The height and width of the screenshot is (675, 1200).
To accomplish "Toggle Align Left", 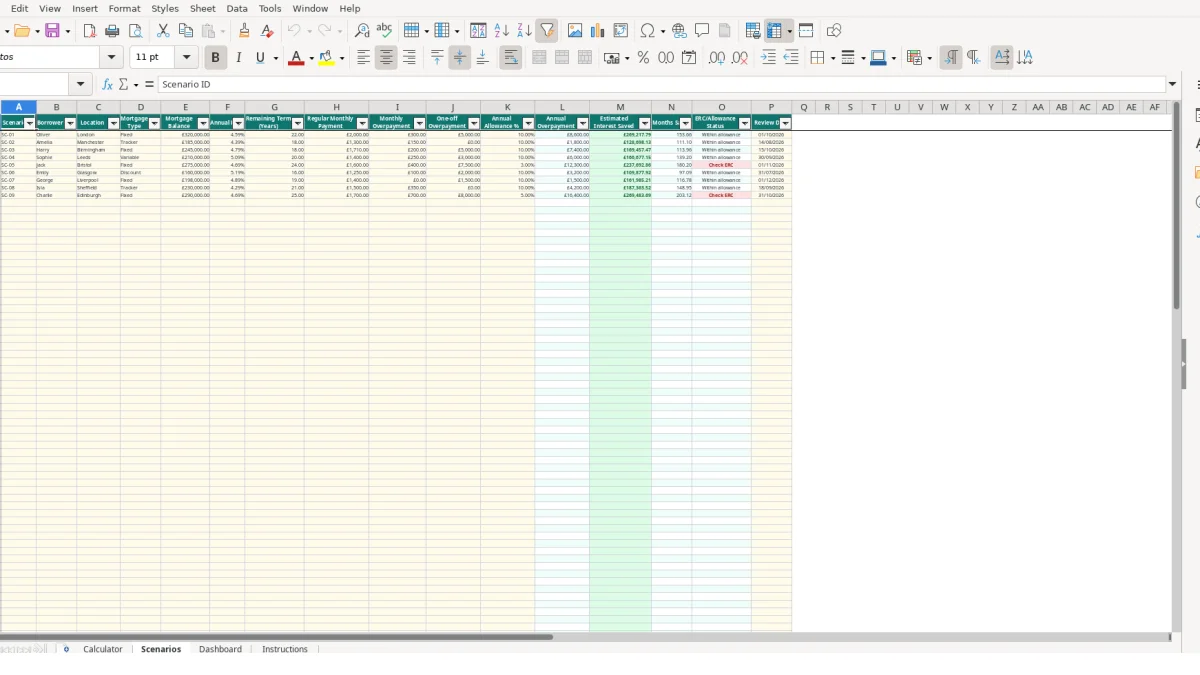I will (x=363, y=58).
